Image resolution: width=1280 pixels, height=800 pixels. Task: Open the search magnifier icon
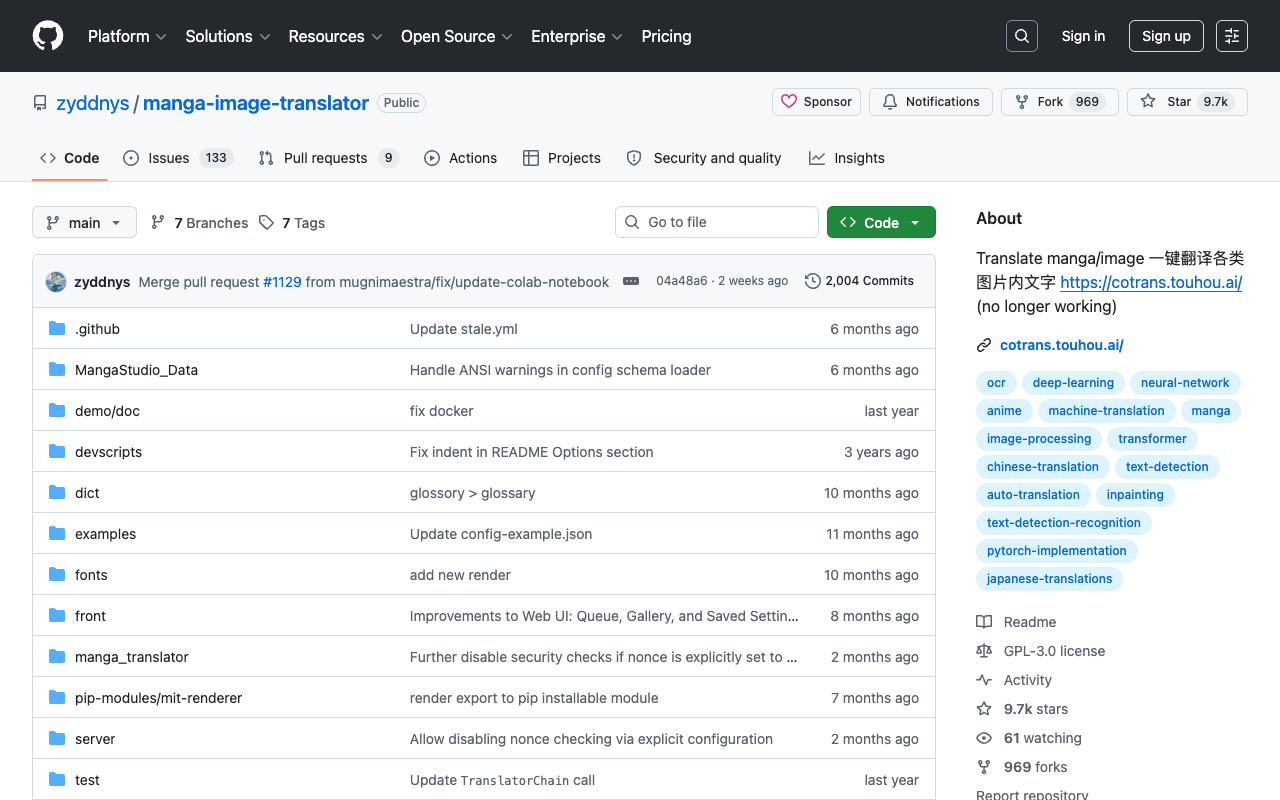1021,36
